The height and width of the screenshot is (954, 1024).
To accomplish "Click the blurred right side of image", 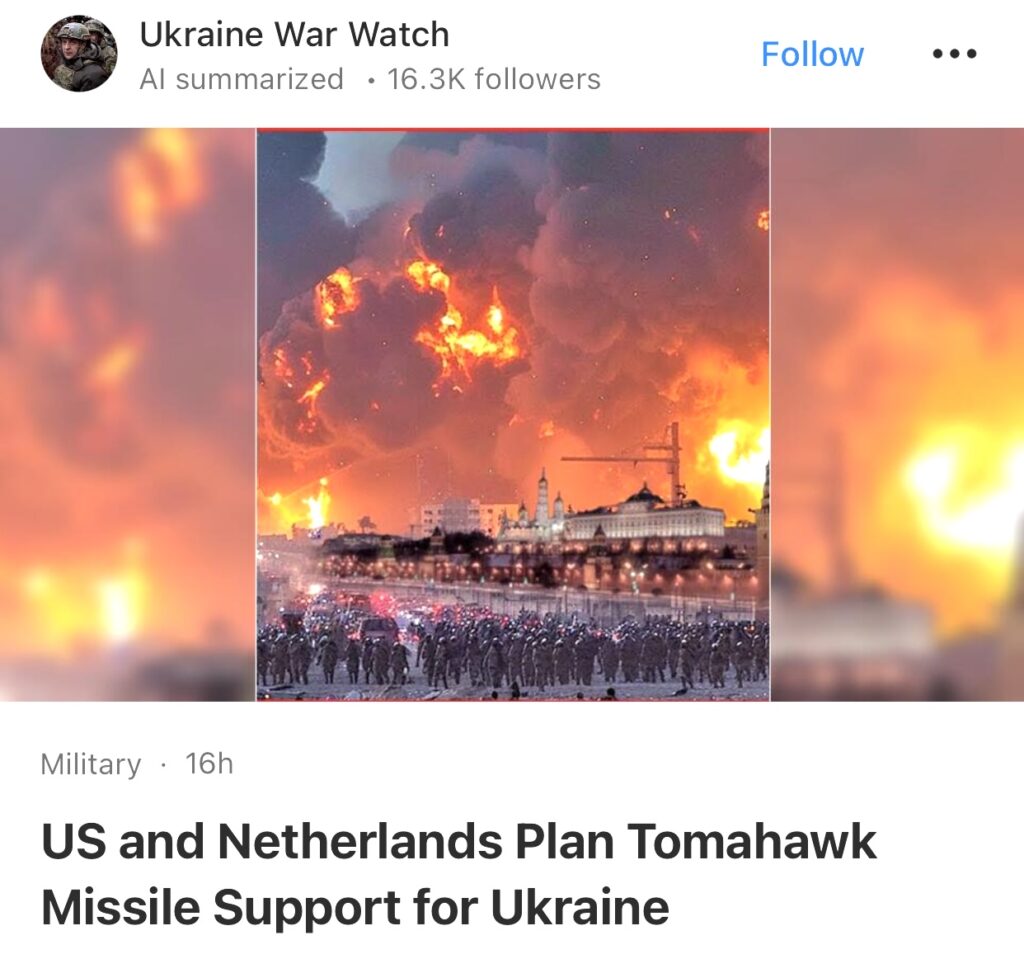I will 897,415.
